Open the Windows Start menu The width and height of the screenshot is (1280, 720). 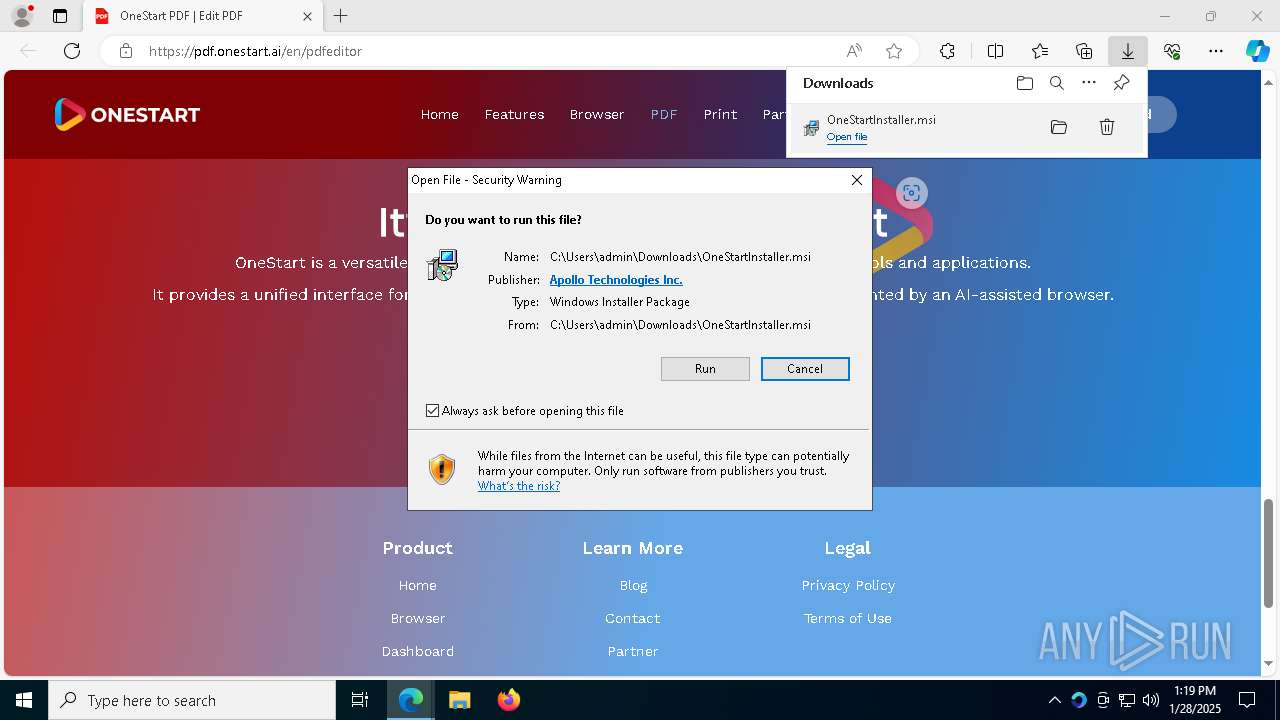tap(24, 700)
